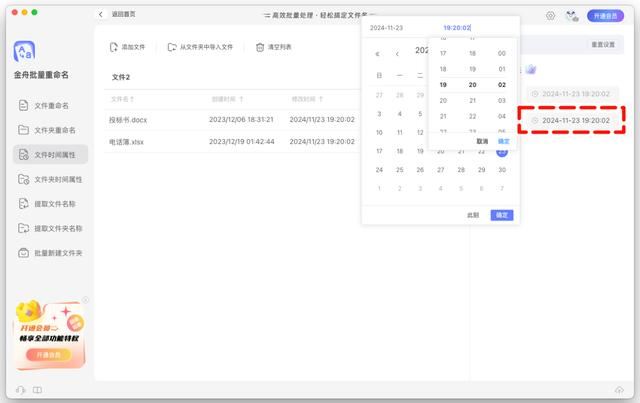Click the headset support icon at bottom left

tap(20, 390)
